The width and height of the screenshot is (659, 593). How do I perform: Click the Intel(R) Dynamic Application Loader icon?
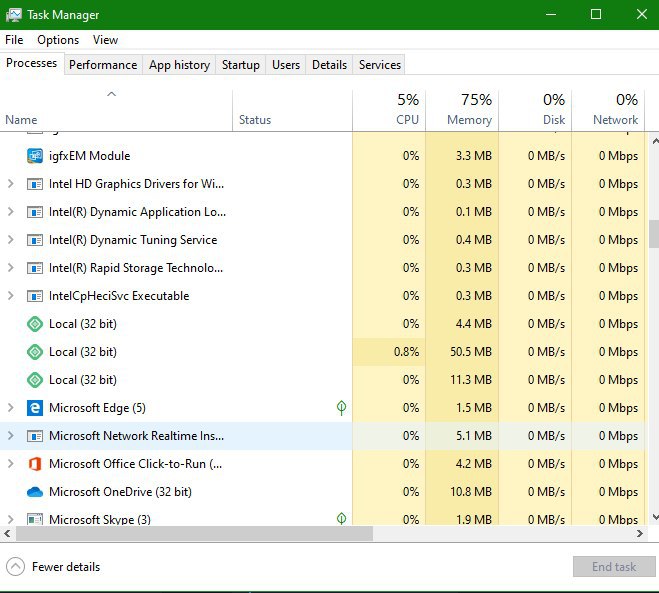tap(35, 212)
